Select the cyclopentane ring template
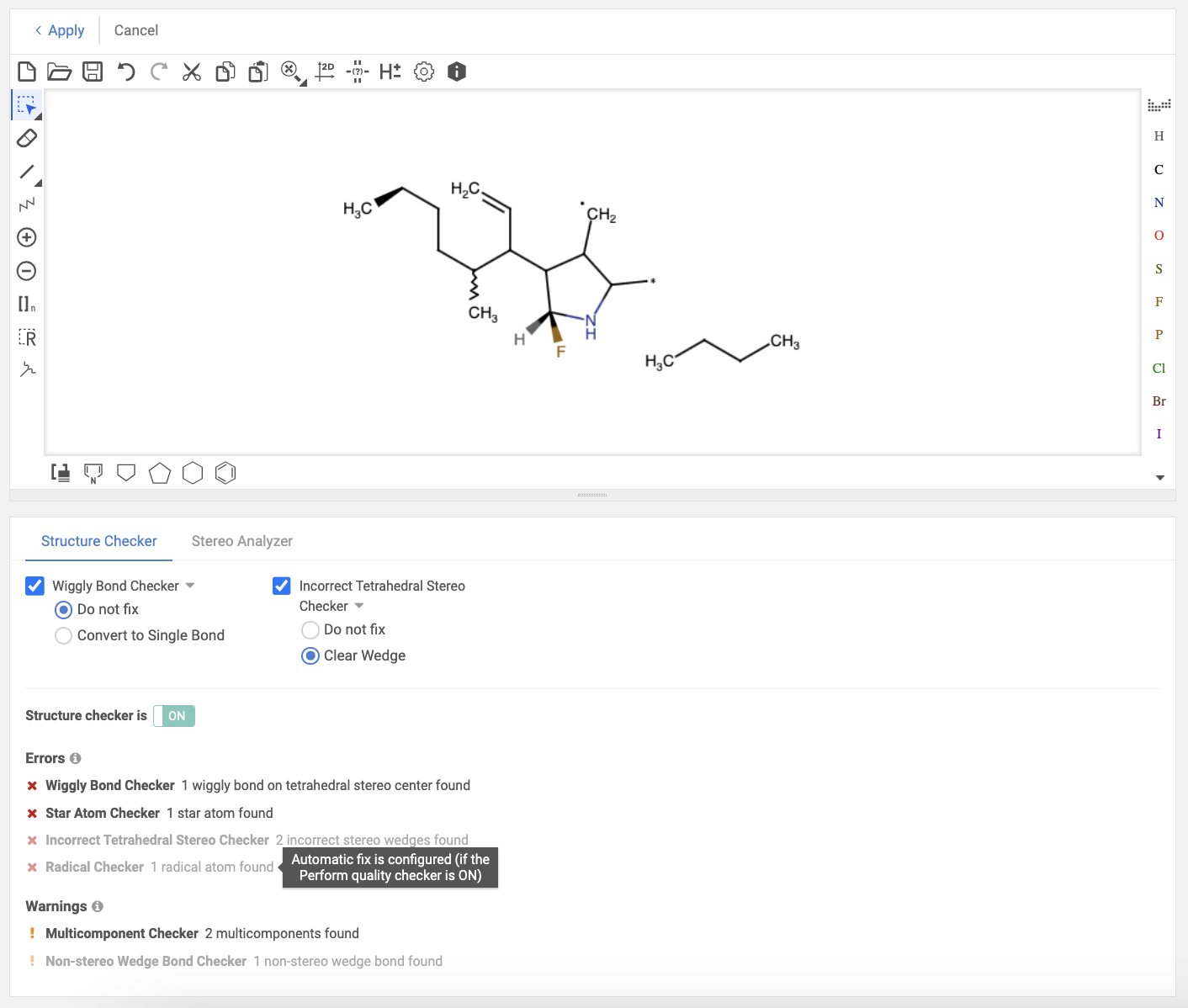This screenshot has width=1188, height=1008. [159, 473]
